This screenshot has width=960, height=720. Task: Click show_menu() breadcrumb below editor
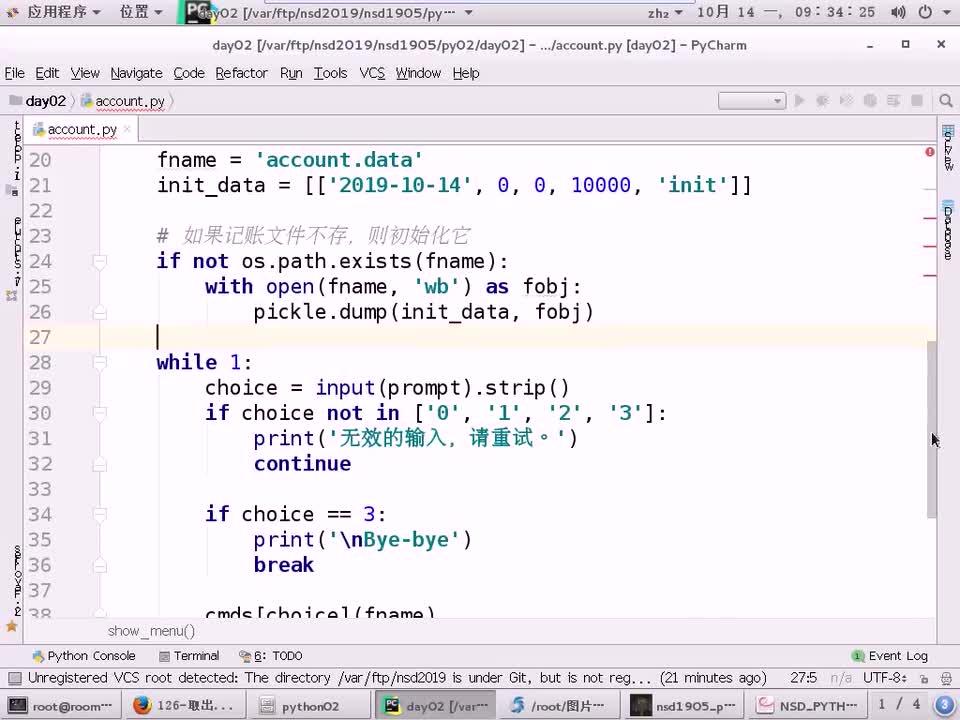tap(151, 631)
